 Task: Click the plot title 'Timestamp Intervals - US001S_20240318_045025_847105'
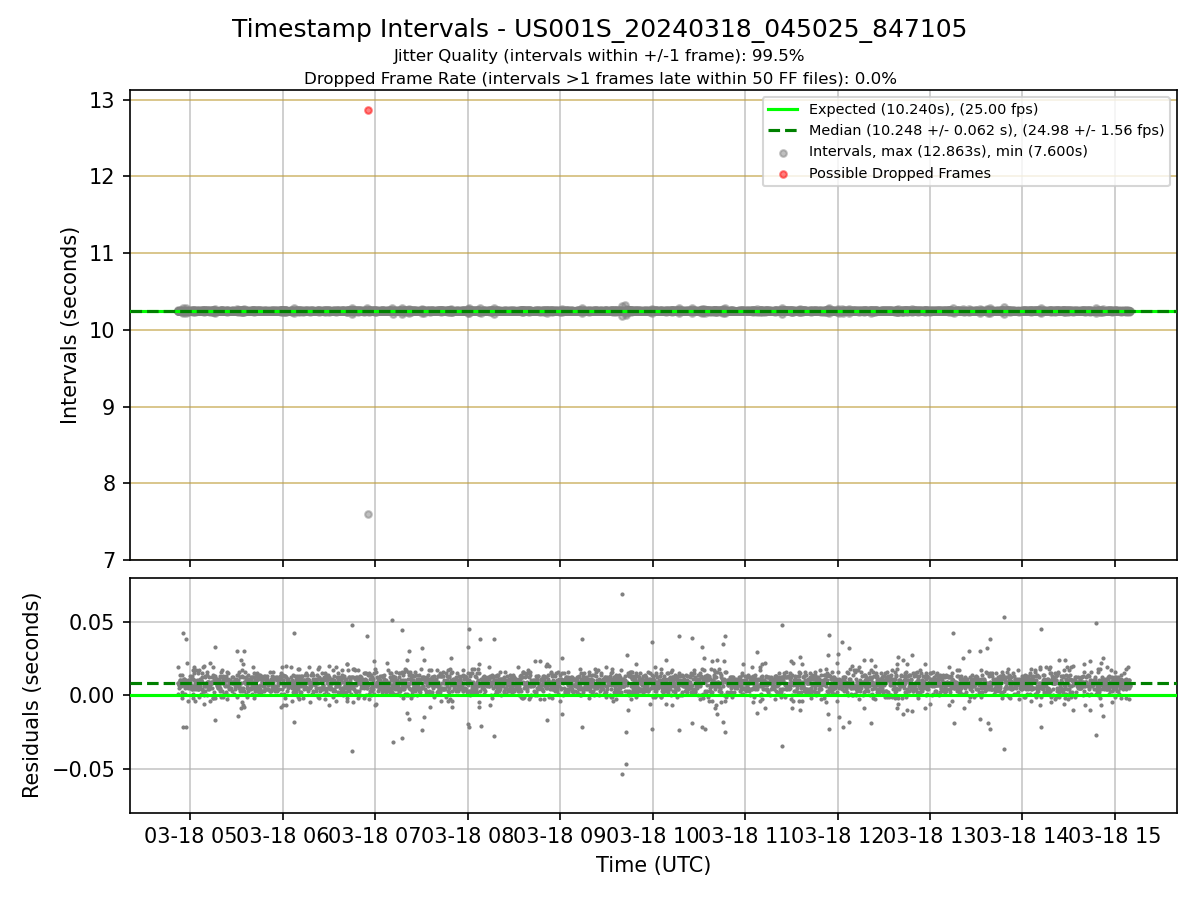pos(599,29)
